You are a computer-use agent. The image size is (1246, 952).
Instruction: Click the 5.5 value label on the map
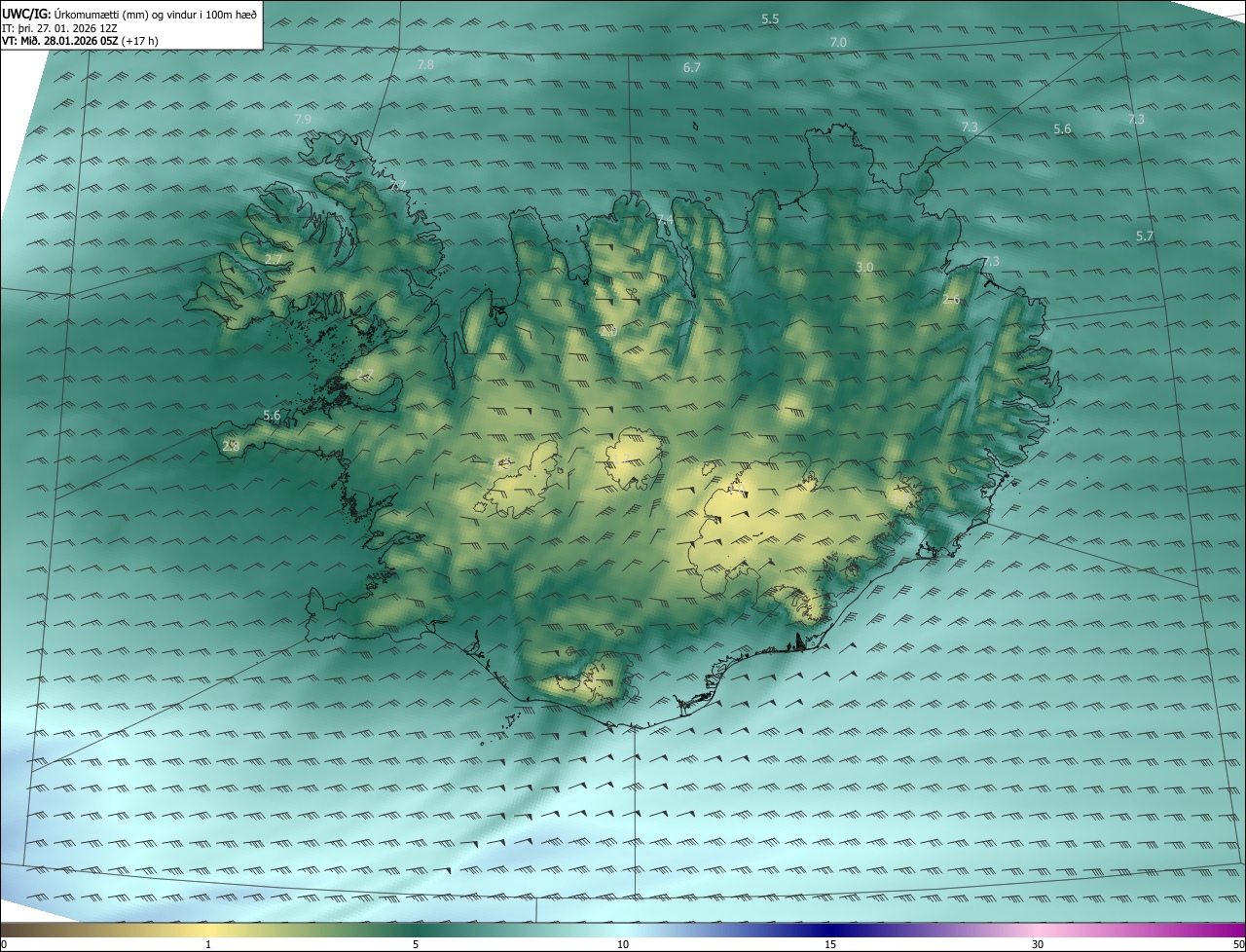(770, 19)
